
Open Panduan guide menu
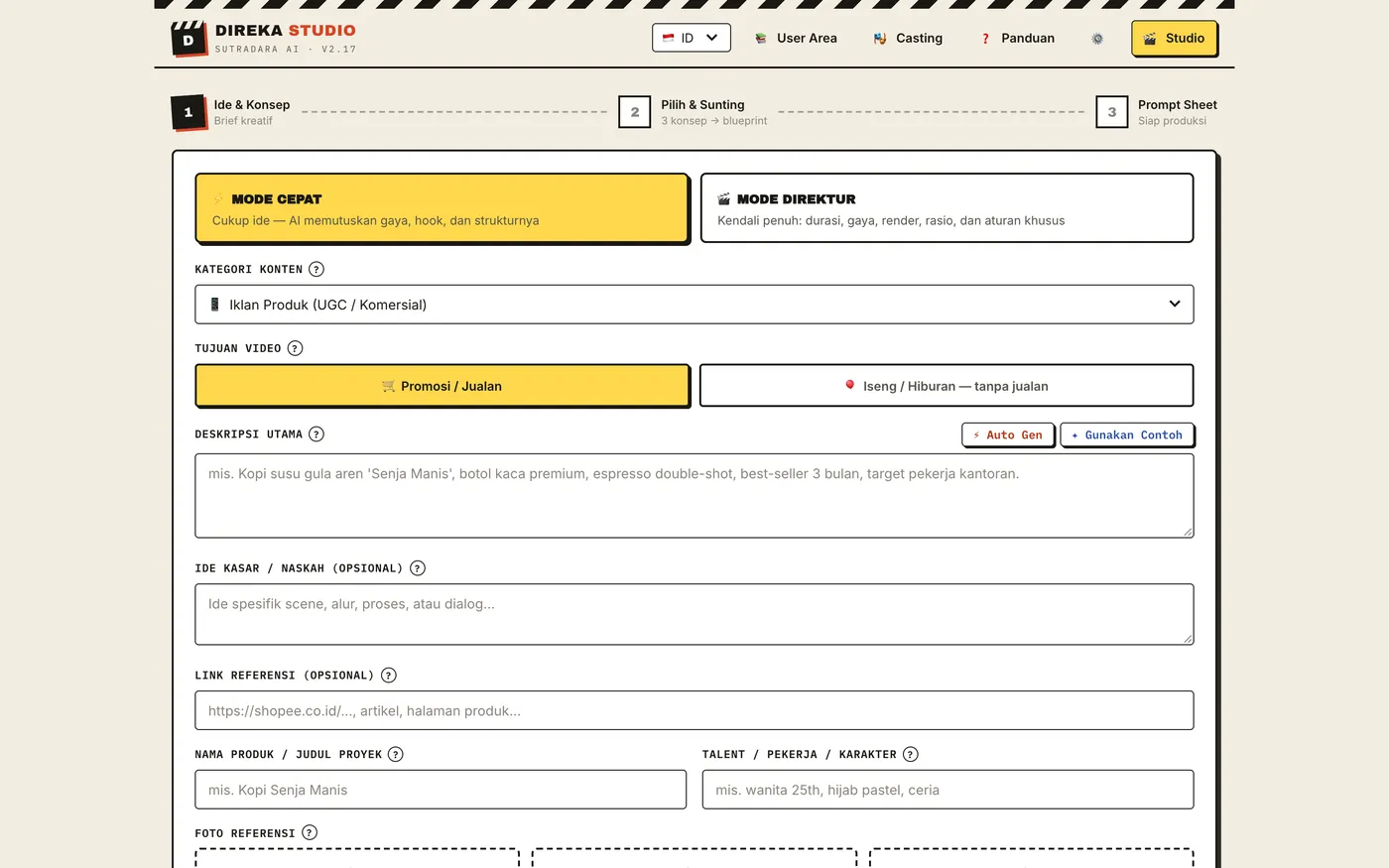click(1017, 39)
